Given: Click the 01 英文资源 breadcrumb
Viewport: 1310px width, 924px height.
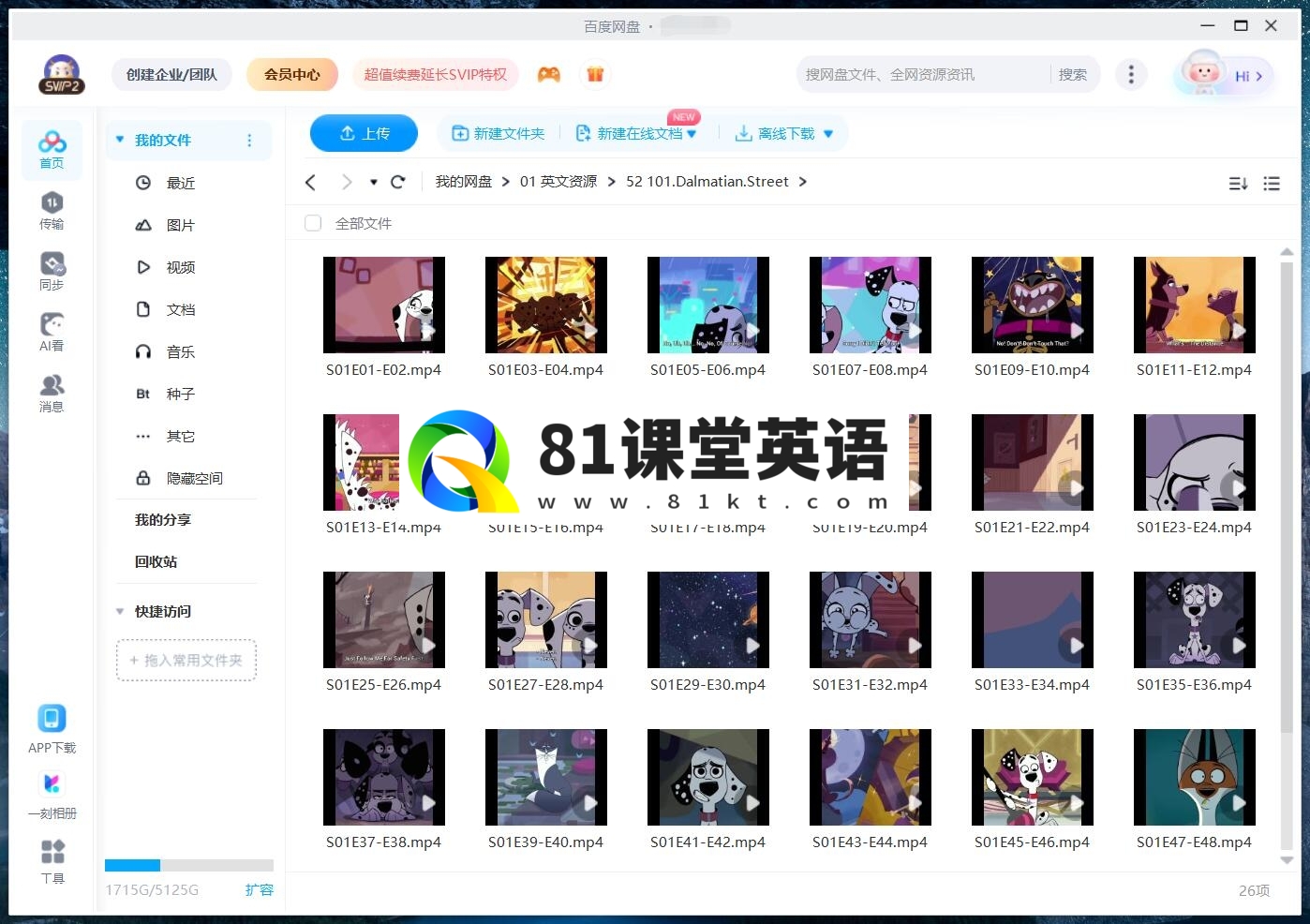Looking at the screenshot, I should tap(558, 182).
